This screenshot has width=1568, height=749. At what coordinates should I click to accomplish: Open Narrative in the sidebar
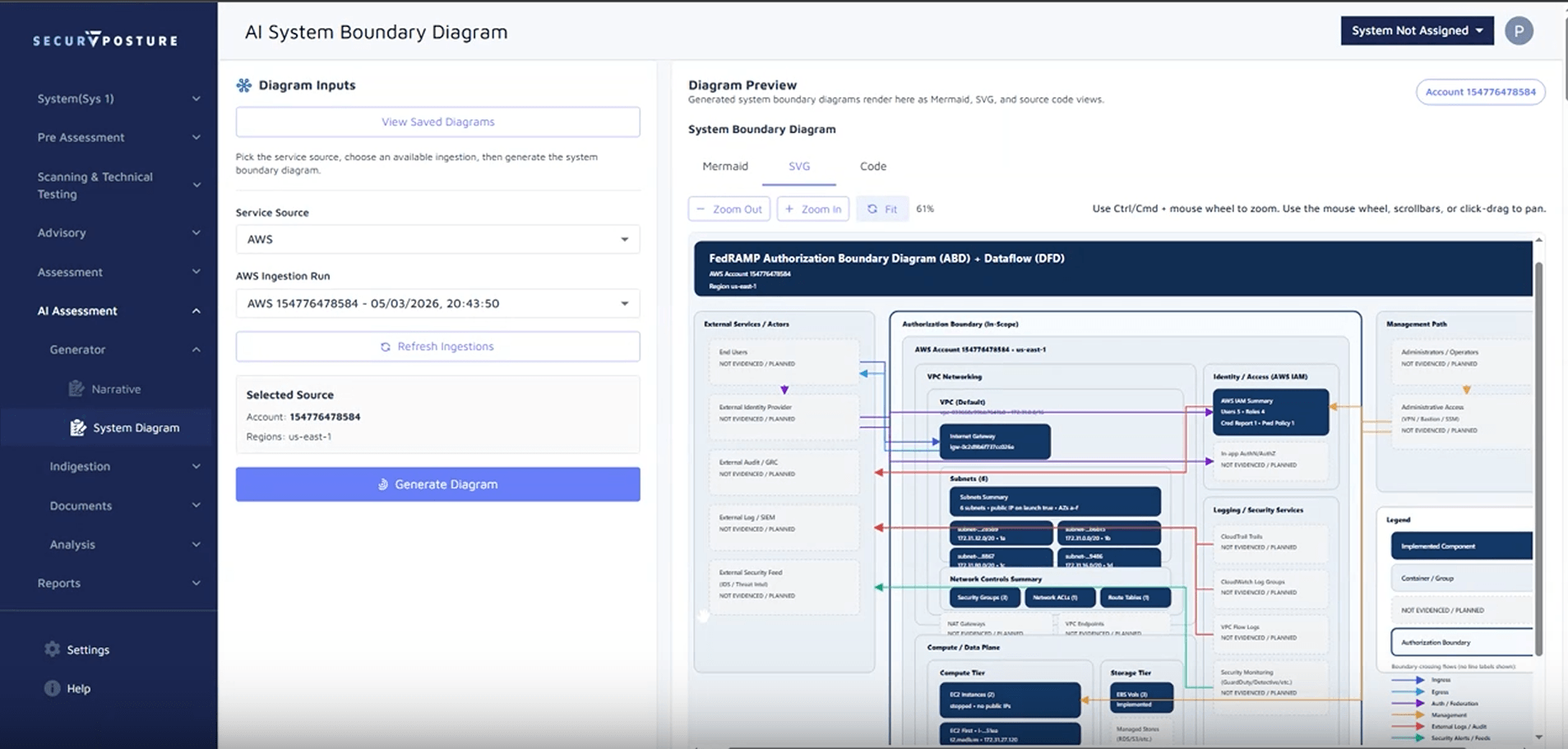coord(116,389)
